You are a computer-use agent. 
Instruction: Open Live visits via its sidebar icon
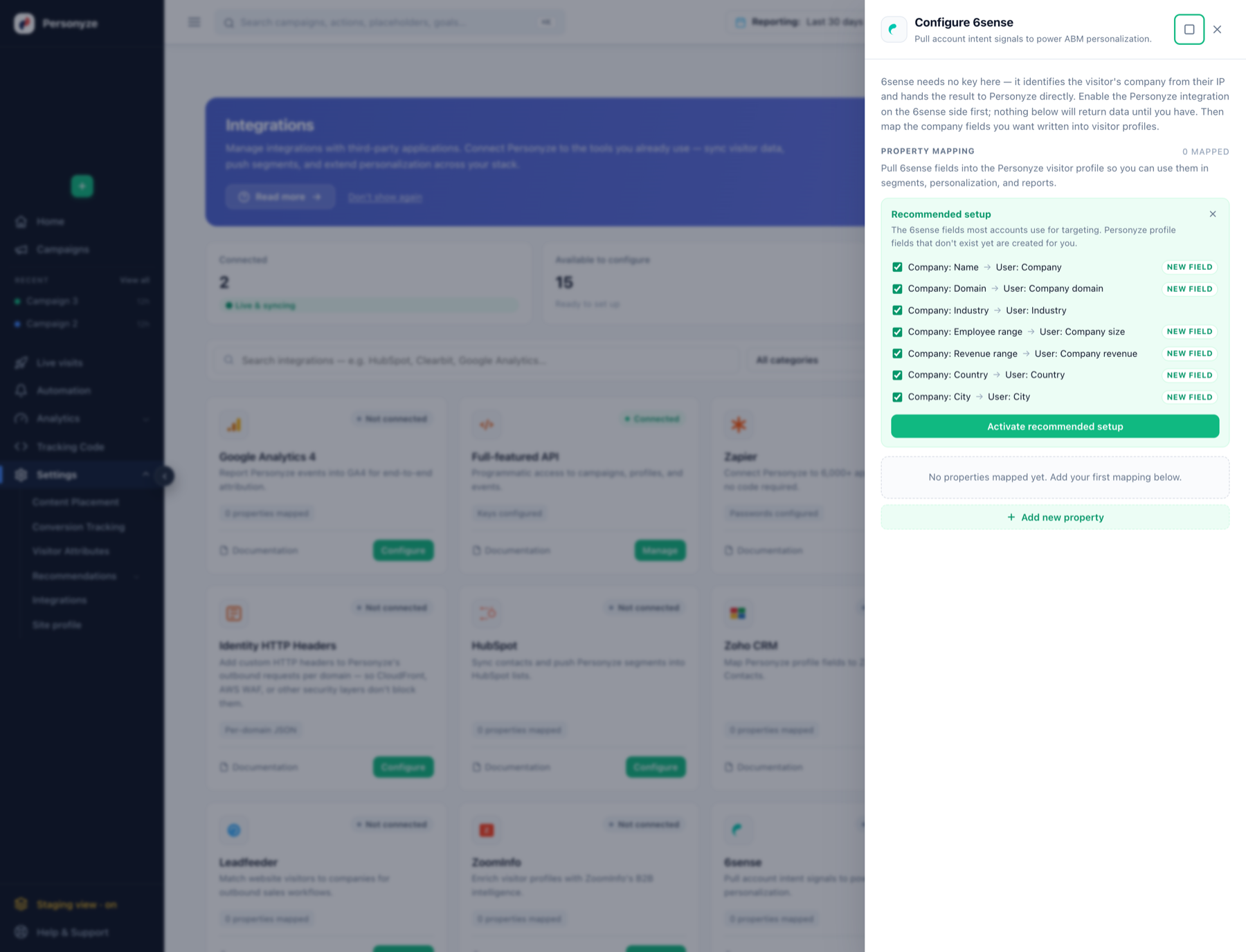coord(21,363)
